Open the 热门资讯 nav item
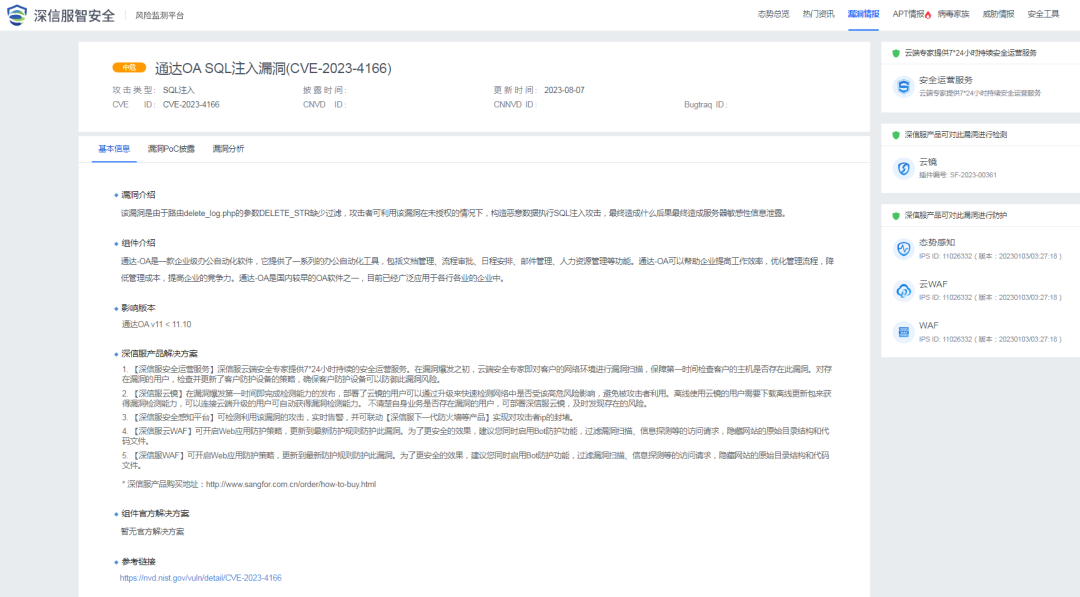The width and height of the screenshot is (1080, 597). click(x=818, y=14)
